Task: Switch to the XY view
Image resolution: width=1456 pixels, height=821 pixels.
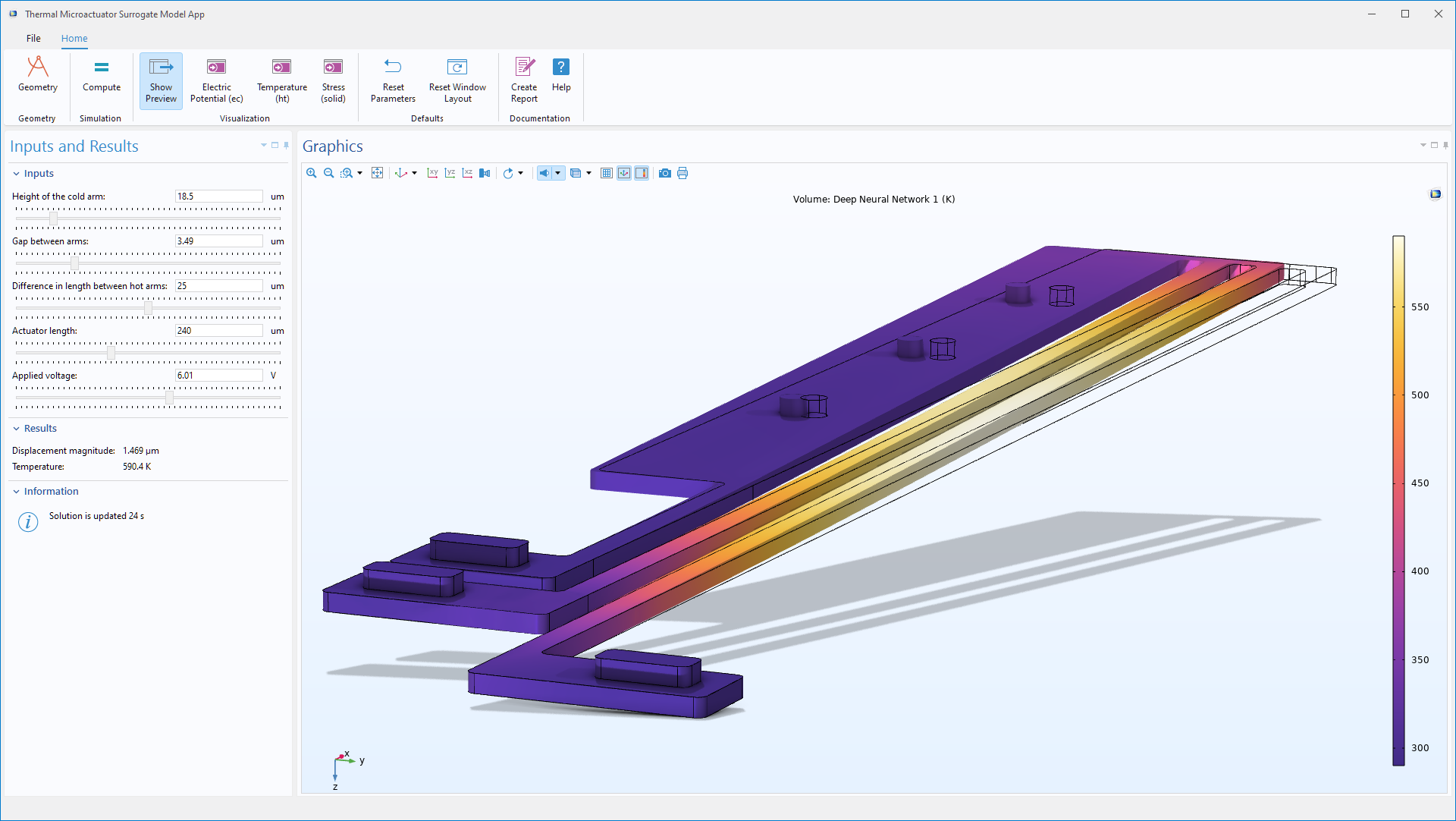Action: (x=432, y=173)
